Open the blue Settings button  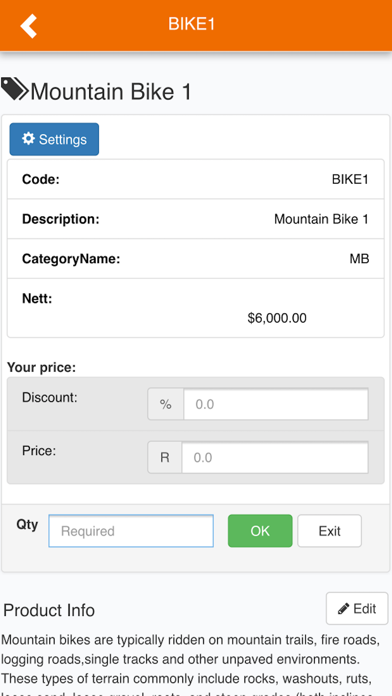click(x=54, y=139)
